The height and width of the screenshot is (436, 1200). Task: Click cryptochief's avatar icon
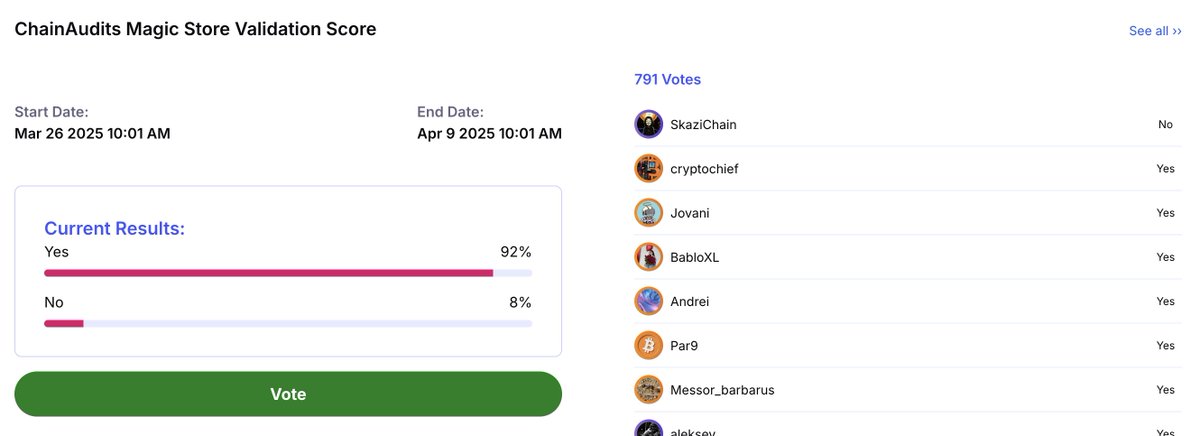tap(649, 168)
